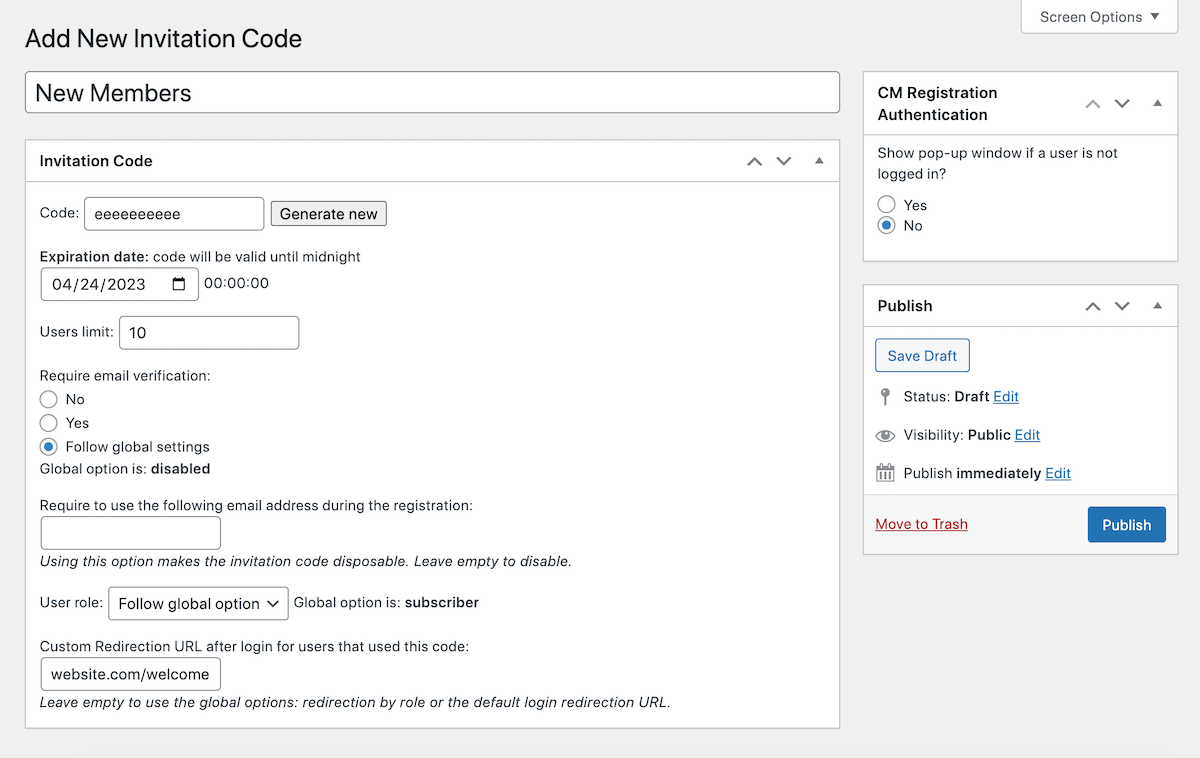The width and height of the screenshot is (1200, 758).
Task: Edit the Visibility setting link
Action: click(x=1027, y=435)
